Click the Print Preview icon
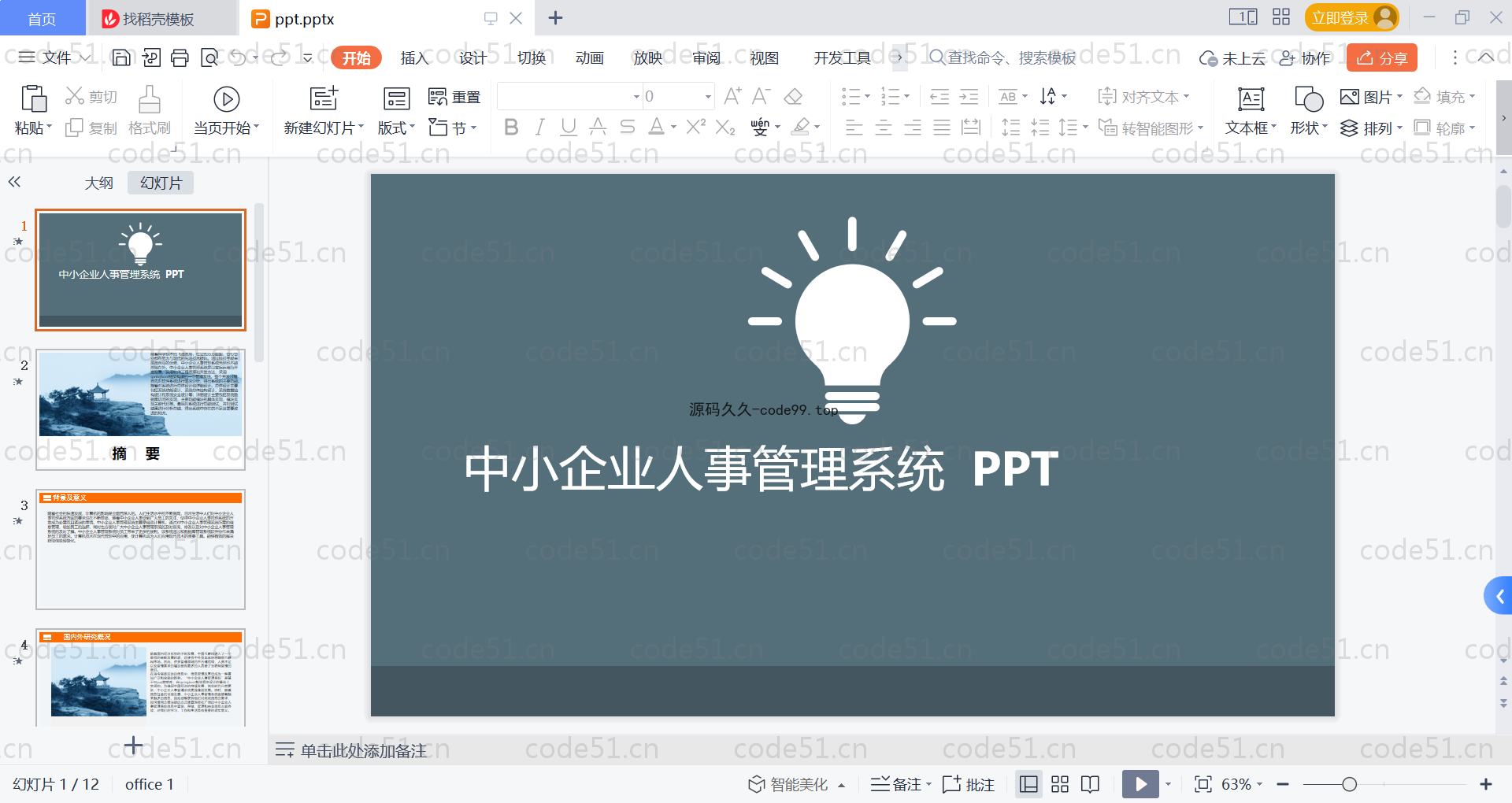 (209, 57)
